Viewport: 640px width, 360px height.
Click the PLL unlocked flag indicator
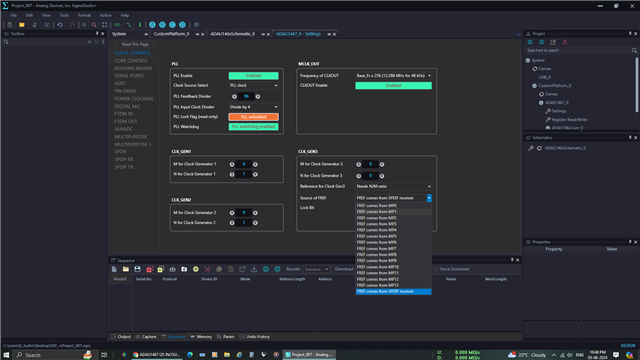[x=253, y=117]
